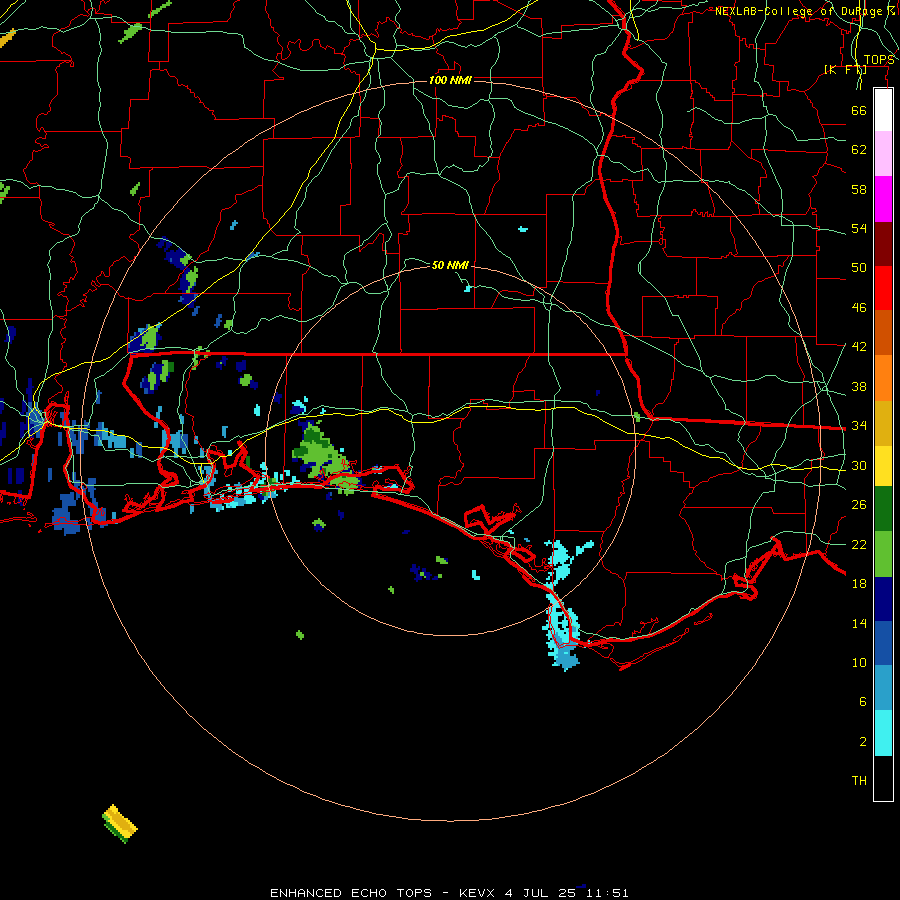This screenshot has width=900, height=900.
Task: Click the navy blue legend swatch
Action: pyautogui.click(x=883, y=599)
